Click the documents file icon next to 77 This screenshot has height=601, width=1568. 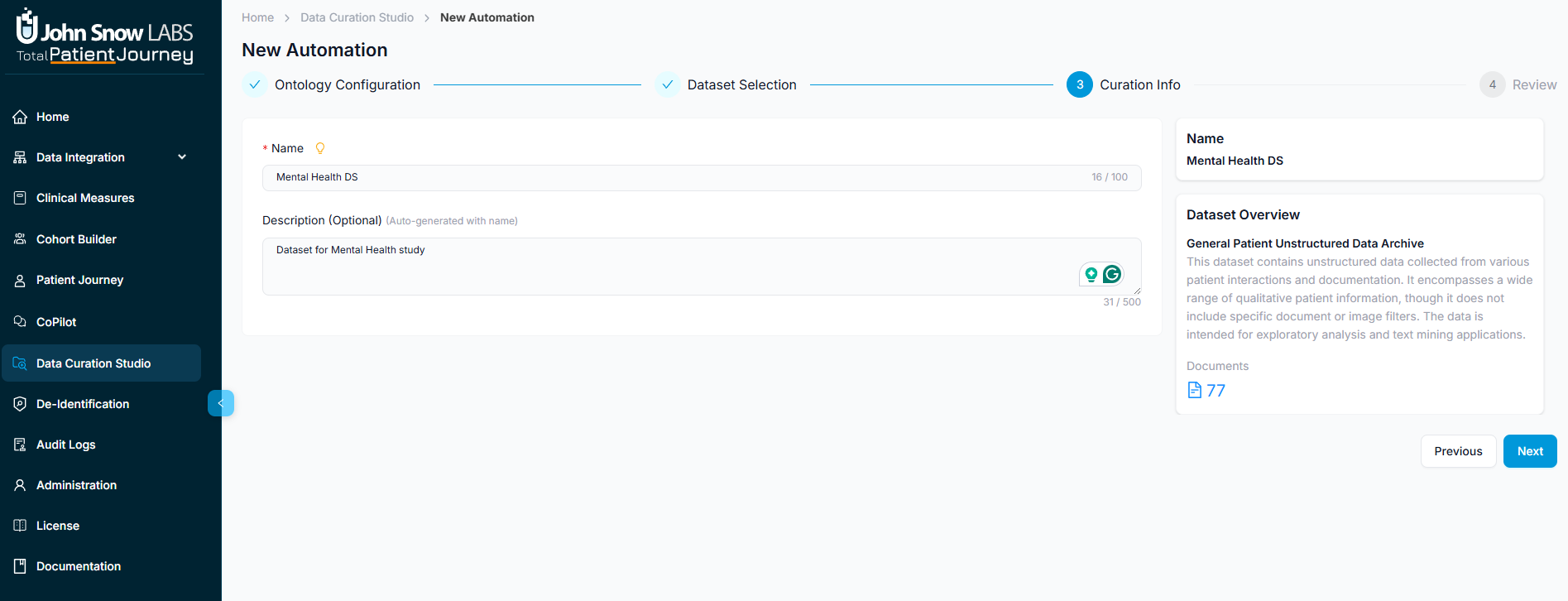pos(1194,390)
